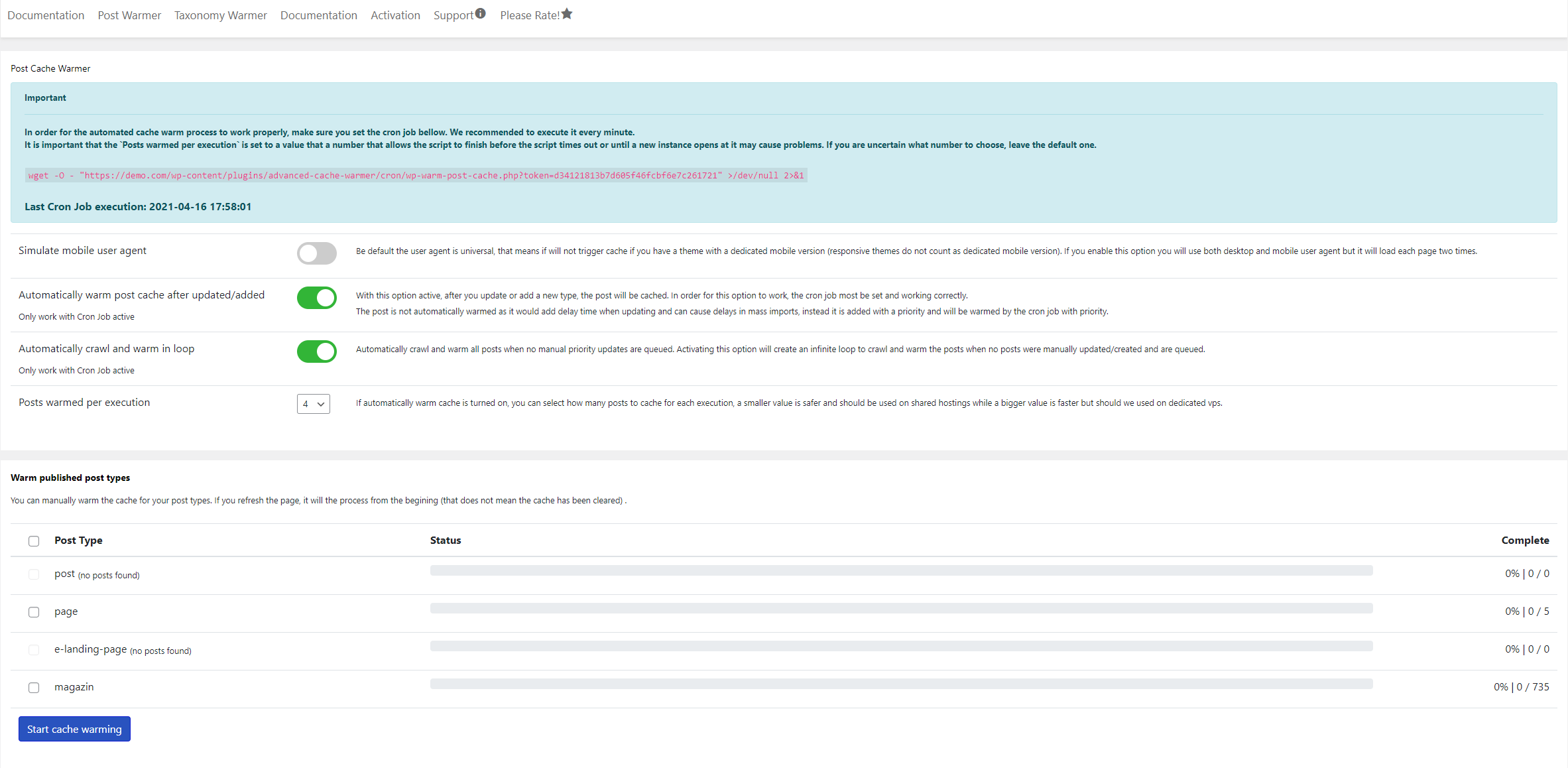Click the first Documentation nav link
Image resolution: width=1568 pixels, height=768 pixels.
click(x=46, y=15)
